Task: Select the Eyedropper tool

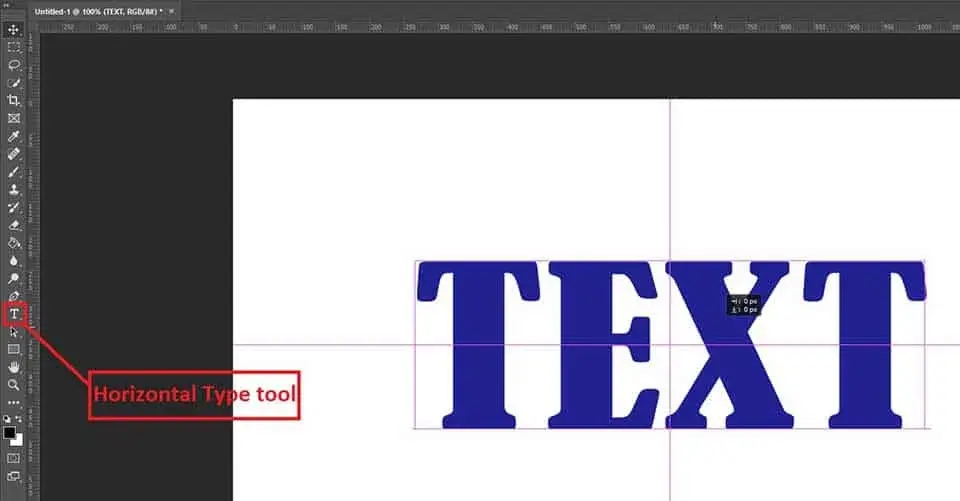Action: tap(13, 136)
